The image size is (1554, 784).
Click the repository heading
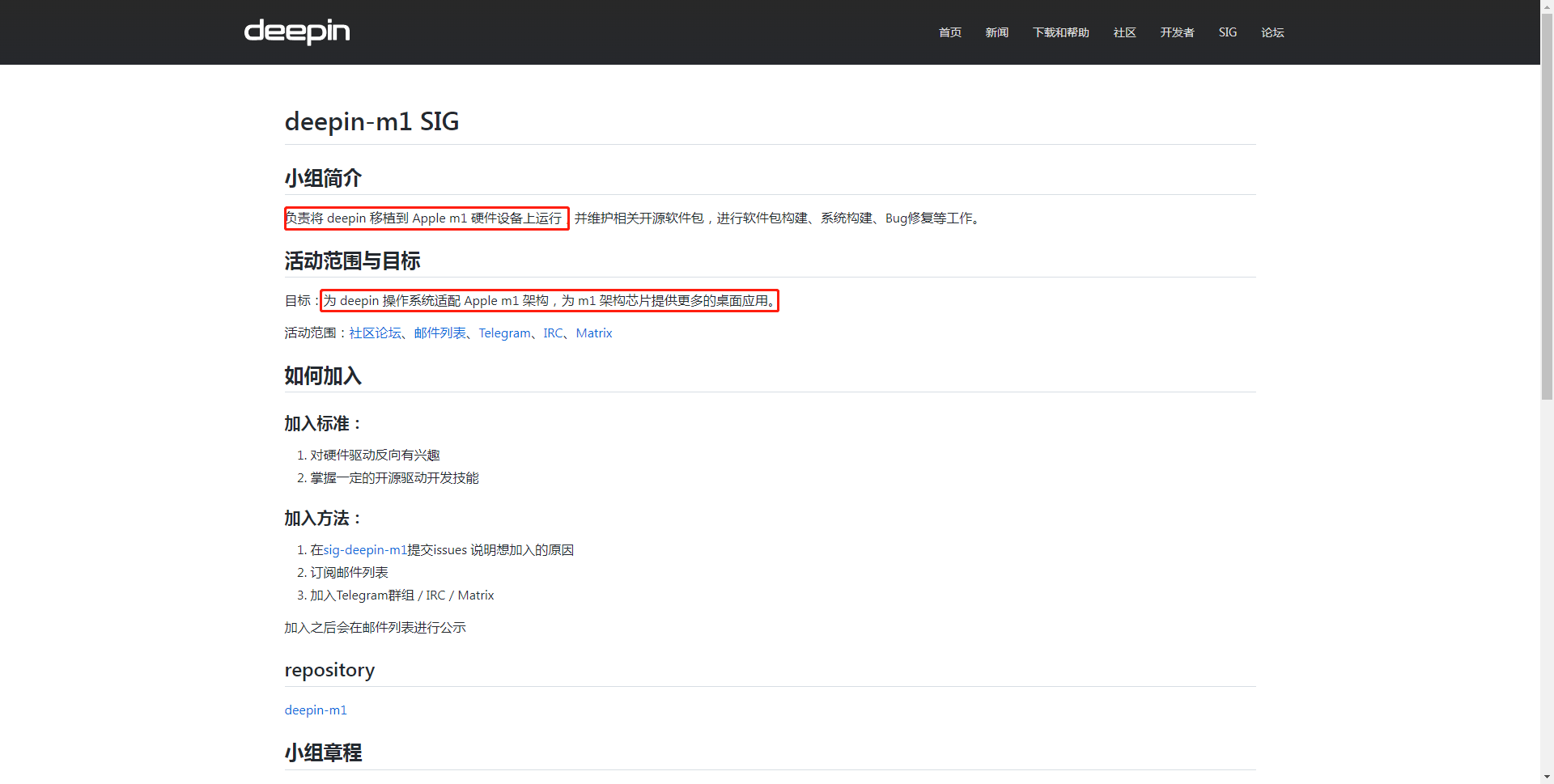tap(329, 670)
